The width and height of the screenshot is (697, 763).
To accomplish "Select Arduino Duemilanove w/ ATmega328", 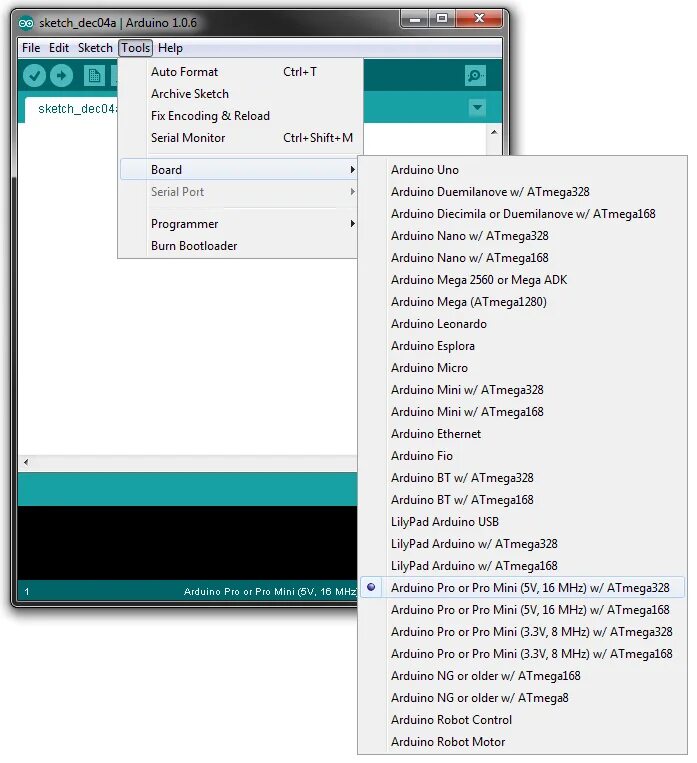I will click(522, 192).
